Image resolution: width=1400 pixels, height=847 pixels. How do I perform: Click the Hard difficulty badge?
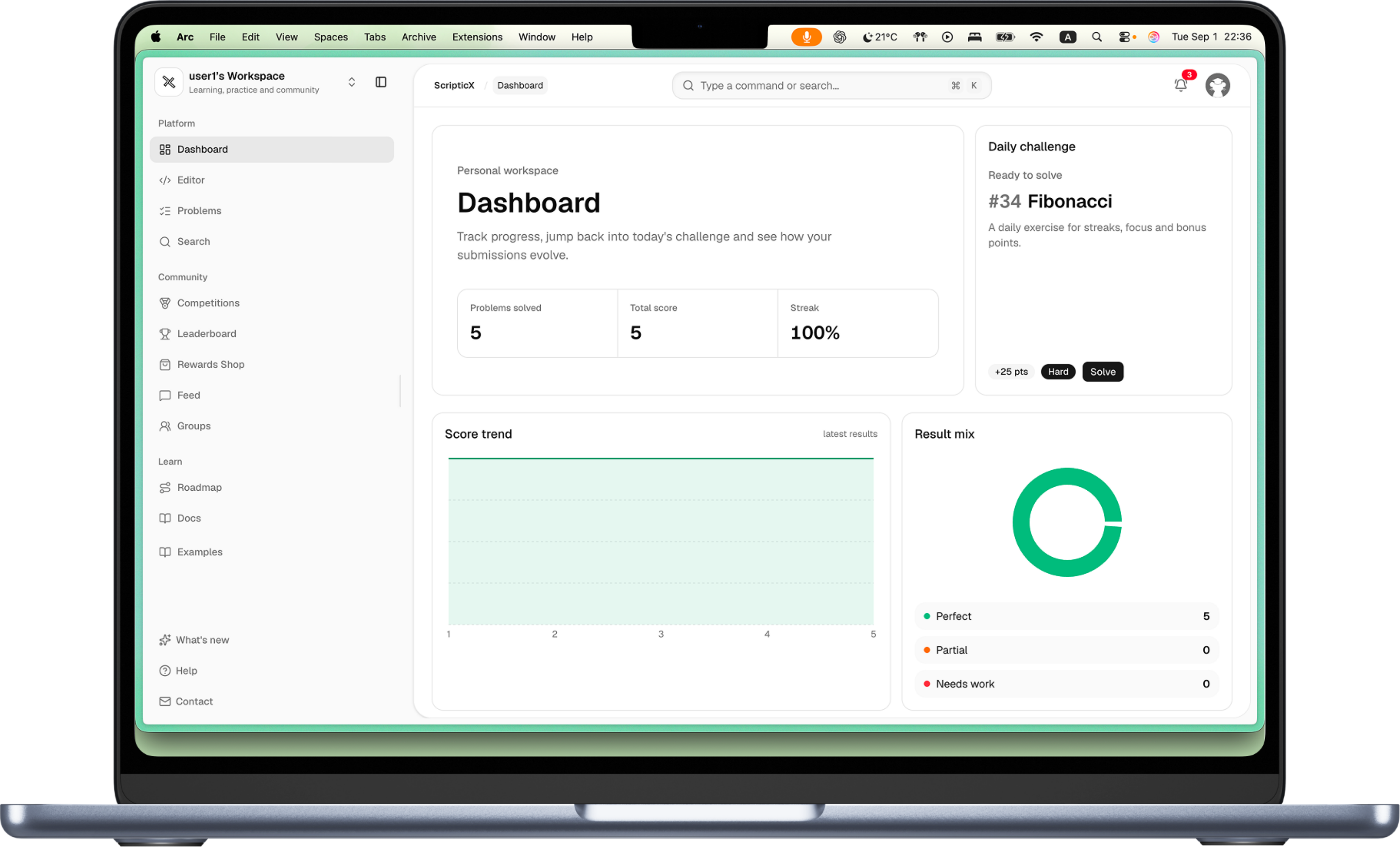[x=1058, y=372]
